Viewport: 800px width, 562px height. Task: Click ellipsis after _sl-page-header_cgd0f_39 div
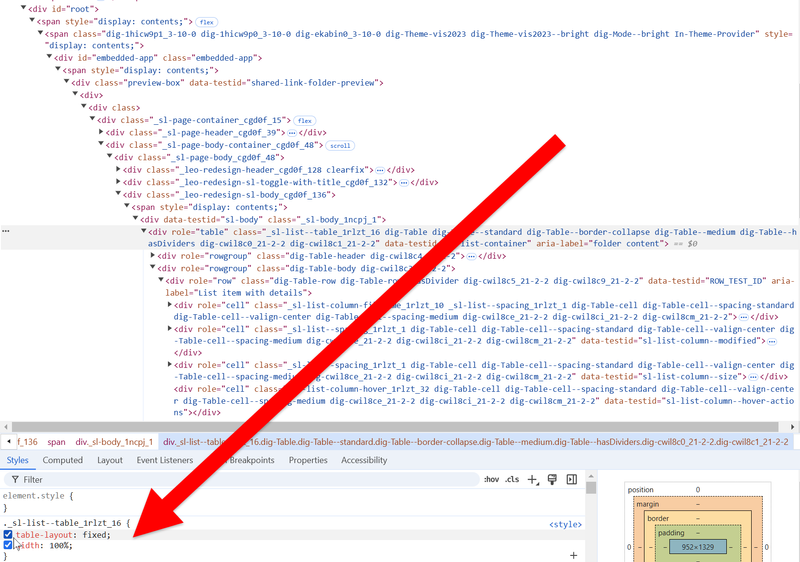292,132
